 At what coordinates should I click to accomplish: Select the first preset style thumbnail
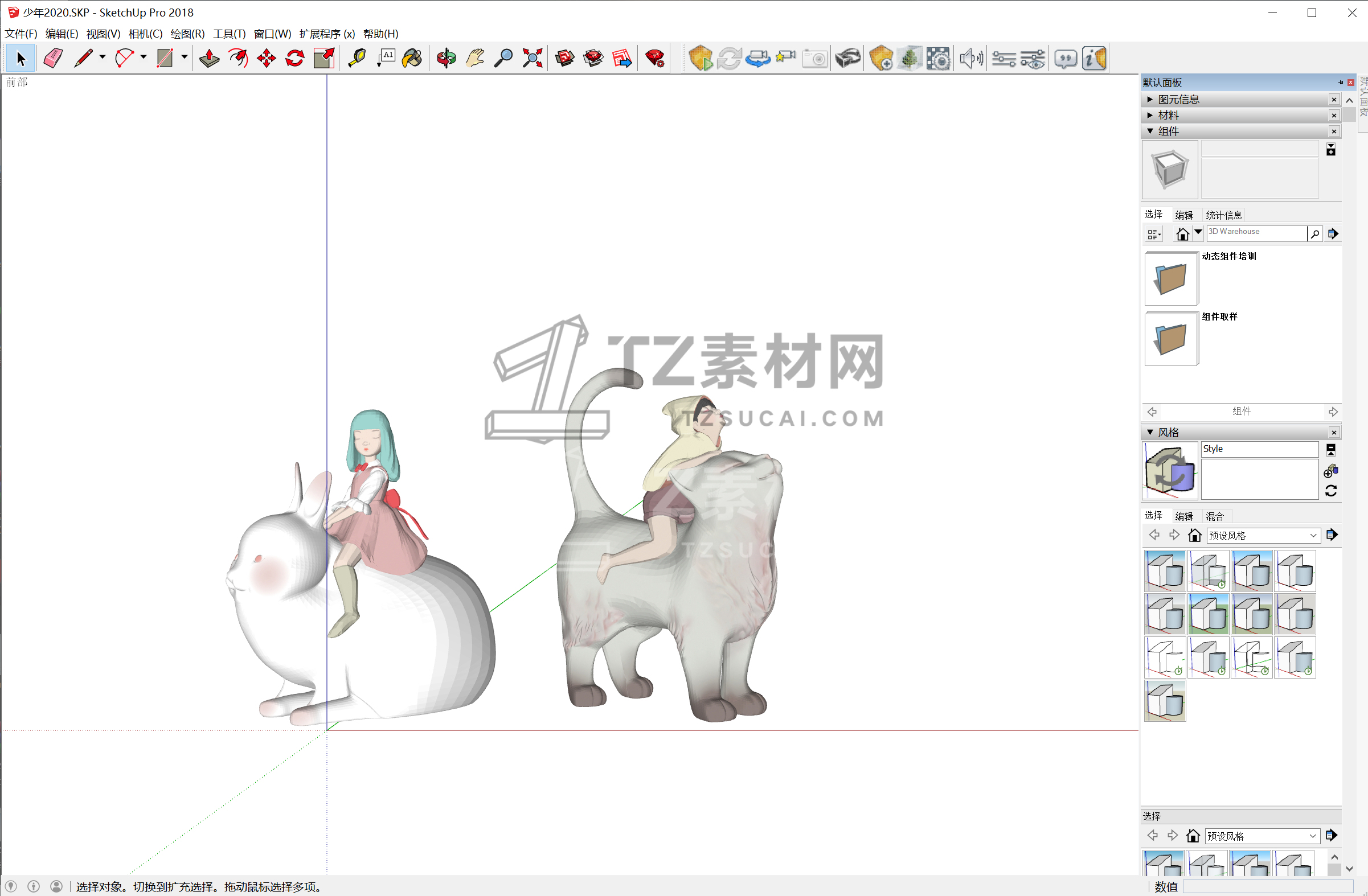point(1165,571)
